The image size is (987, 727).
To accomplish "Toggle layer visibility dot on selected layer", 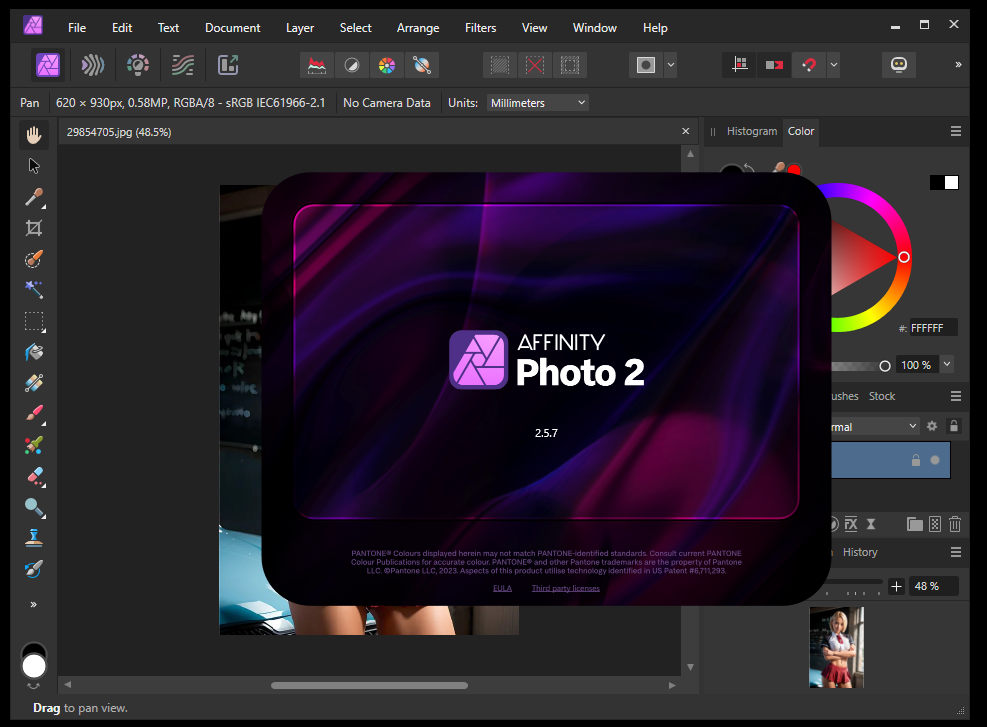I will (x=935, y=460).
